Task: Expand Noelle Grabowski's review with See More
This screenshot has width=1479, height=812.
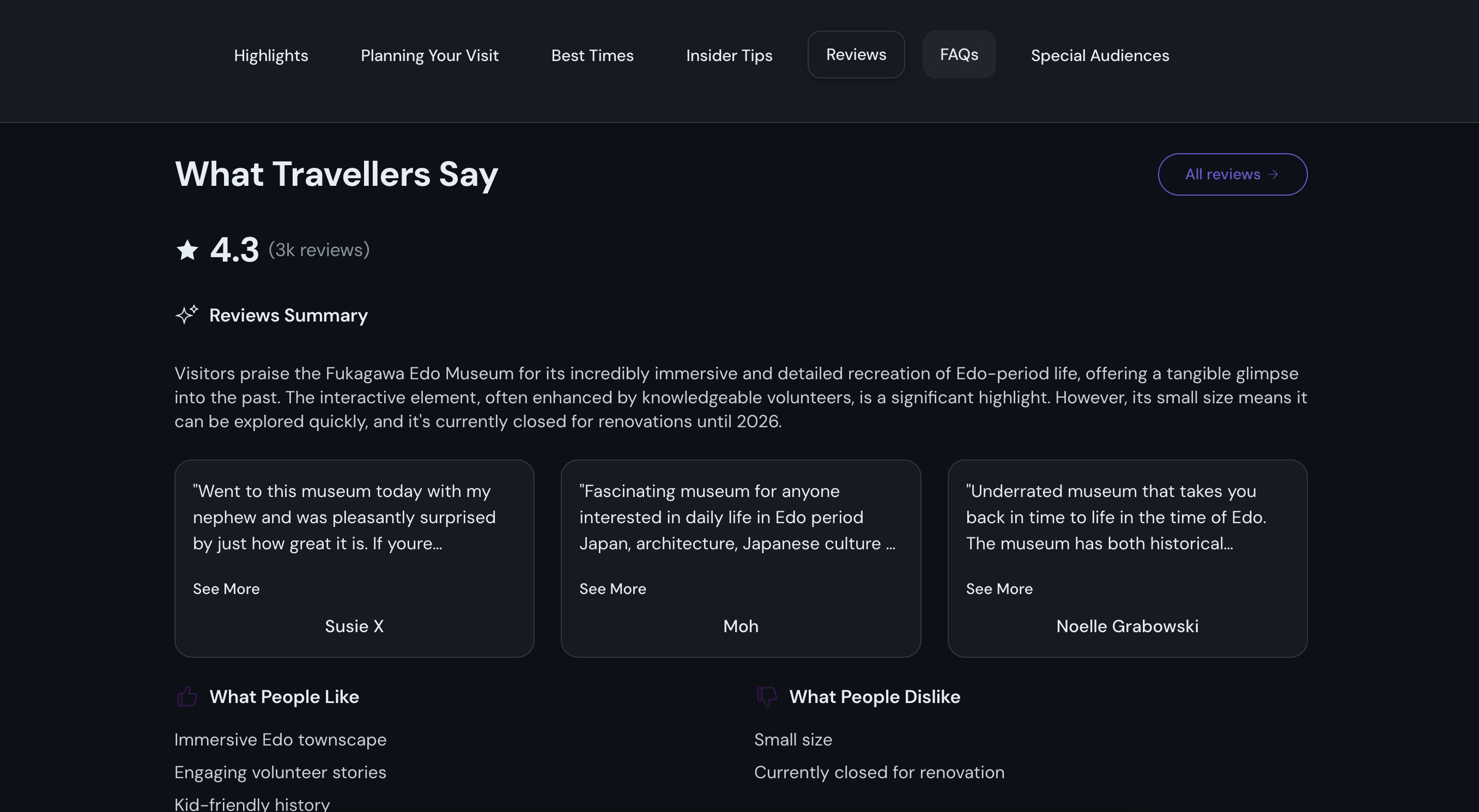Action: point(999,589)
